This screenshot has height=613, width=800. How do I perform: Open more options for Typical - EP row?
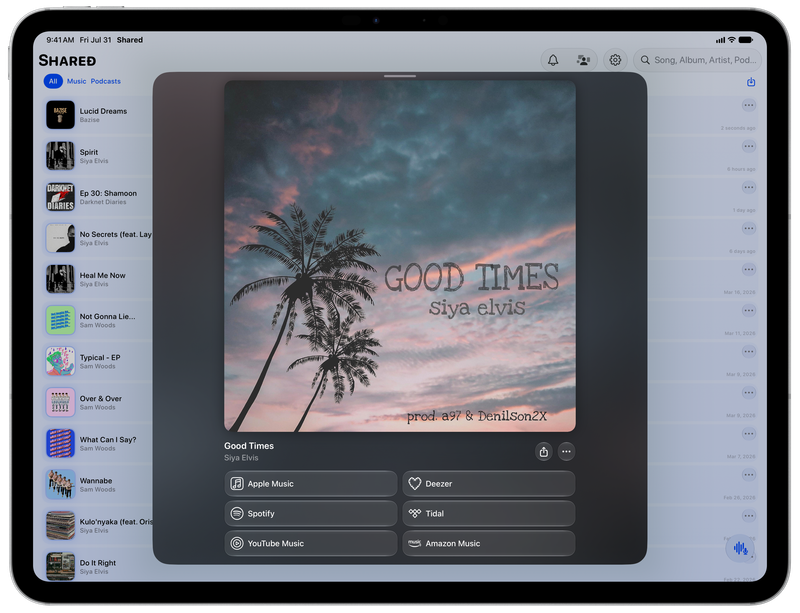point(748,352)
